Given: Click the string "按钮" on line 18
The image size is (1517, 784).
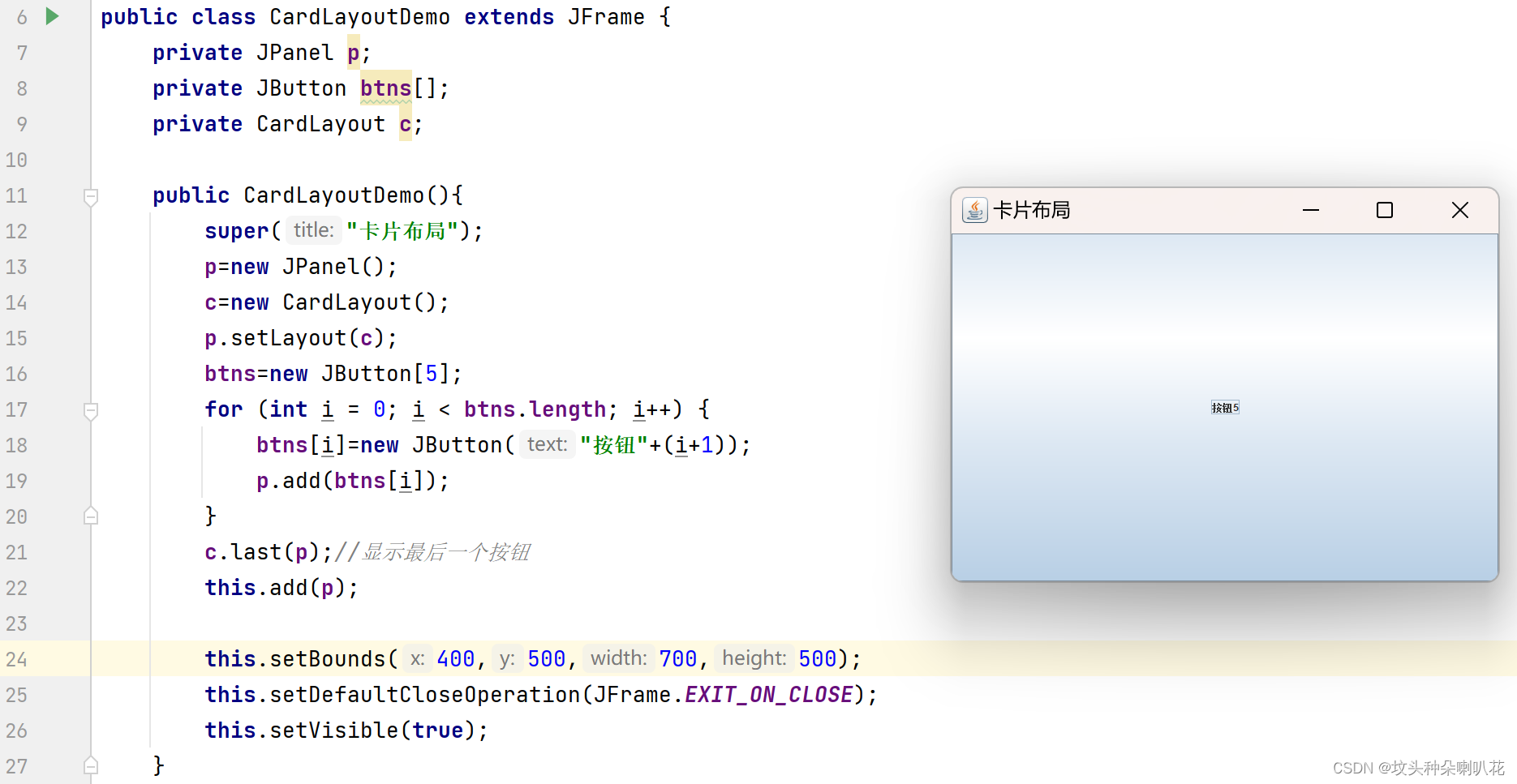Looking at the screenshot, I should (x=614, y=445).
